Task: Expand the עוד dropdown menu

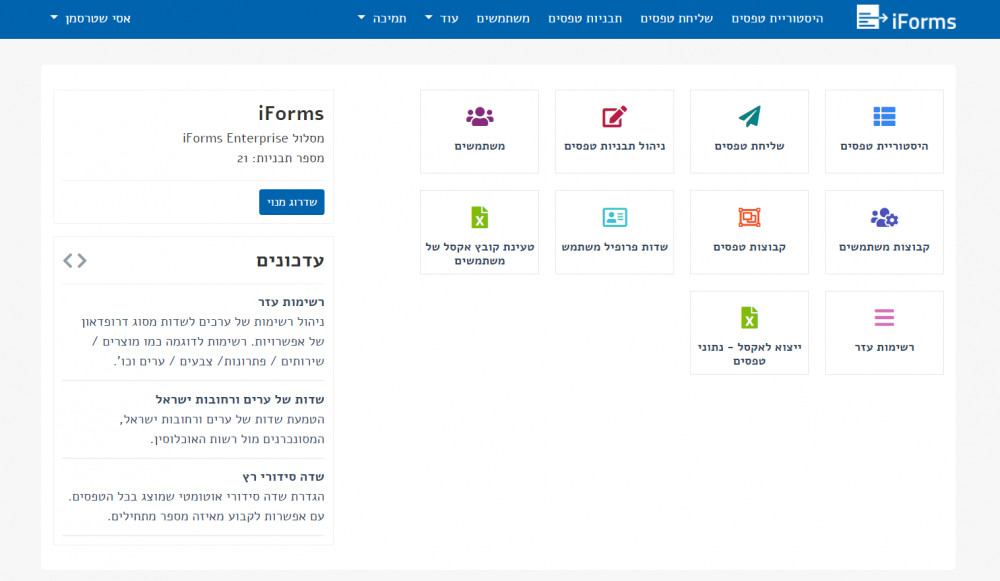Action: 442,18
